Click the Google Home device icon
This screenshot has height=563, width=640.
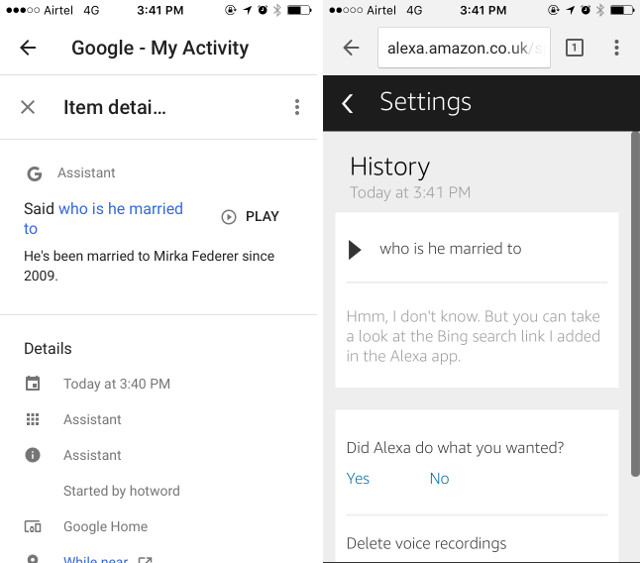pyautogui.click(x=33, y=526)
